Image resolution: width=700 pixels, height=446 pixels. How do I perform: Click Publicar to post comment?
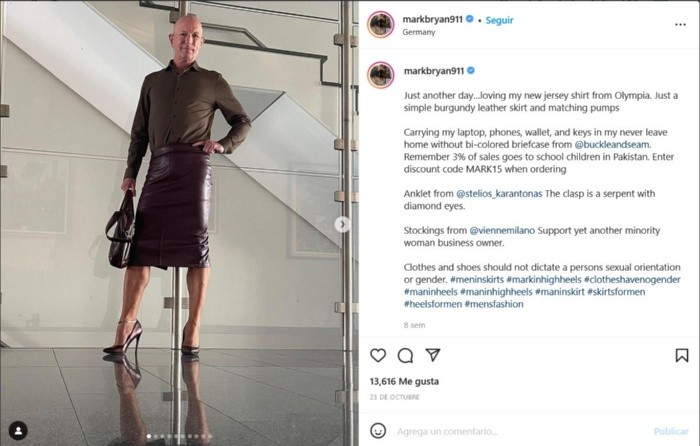(x=671, y=431)
